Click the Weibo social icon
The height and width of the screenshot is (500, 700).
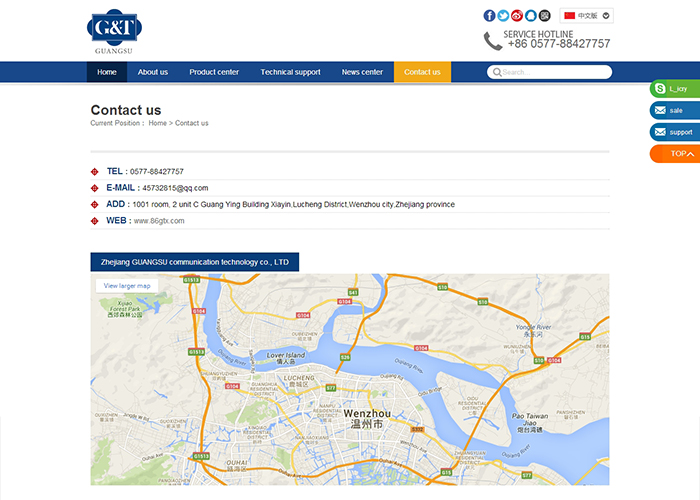517,16
